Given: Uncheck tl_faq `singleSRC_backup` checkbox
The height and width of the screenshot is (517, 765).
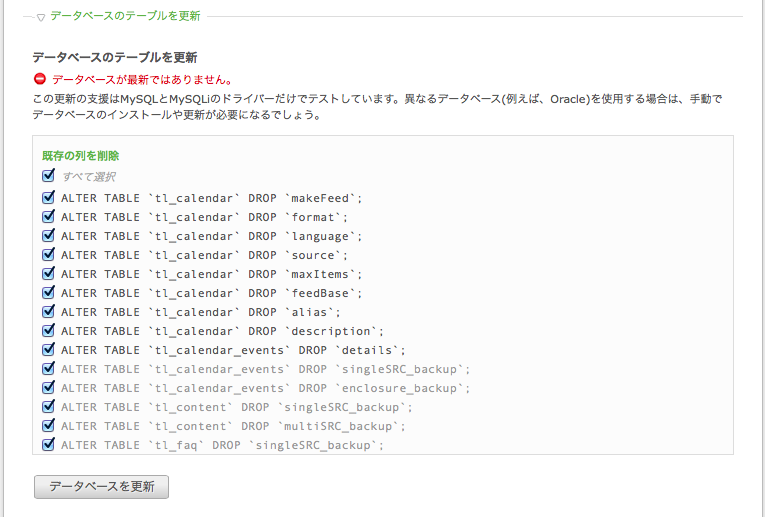Looking at the screenshot, I should (48, 445).
